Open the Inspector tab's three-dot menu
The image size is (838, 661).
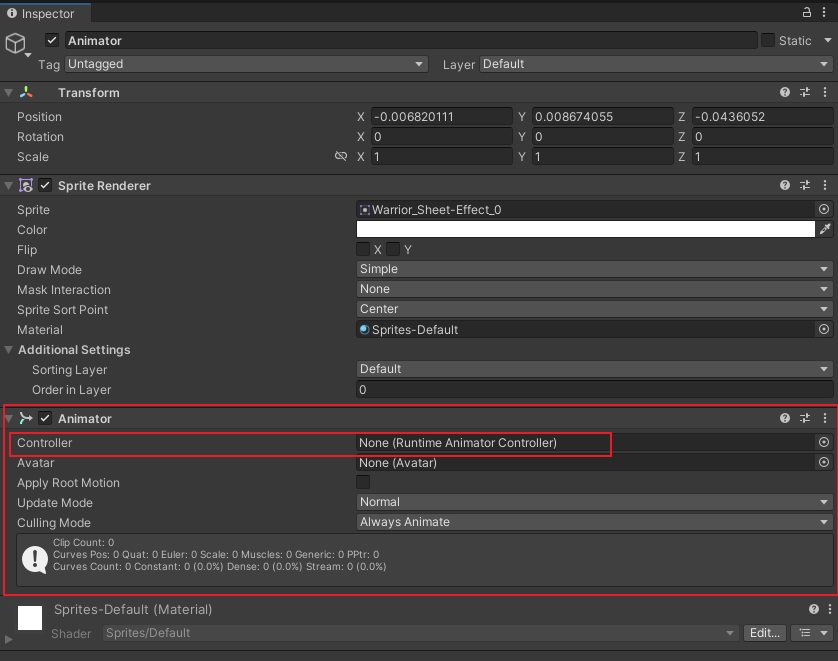(x=825, y=12)
